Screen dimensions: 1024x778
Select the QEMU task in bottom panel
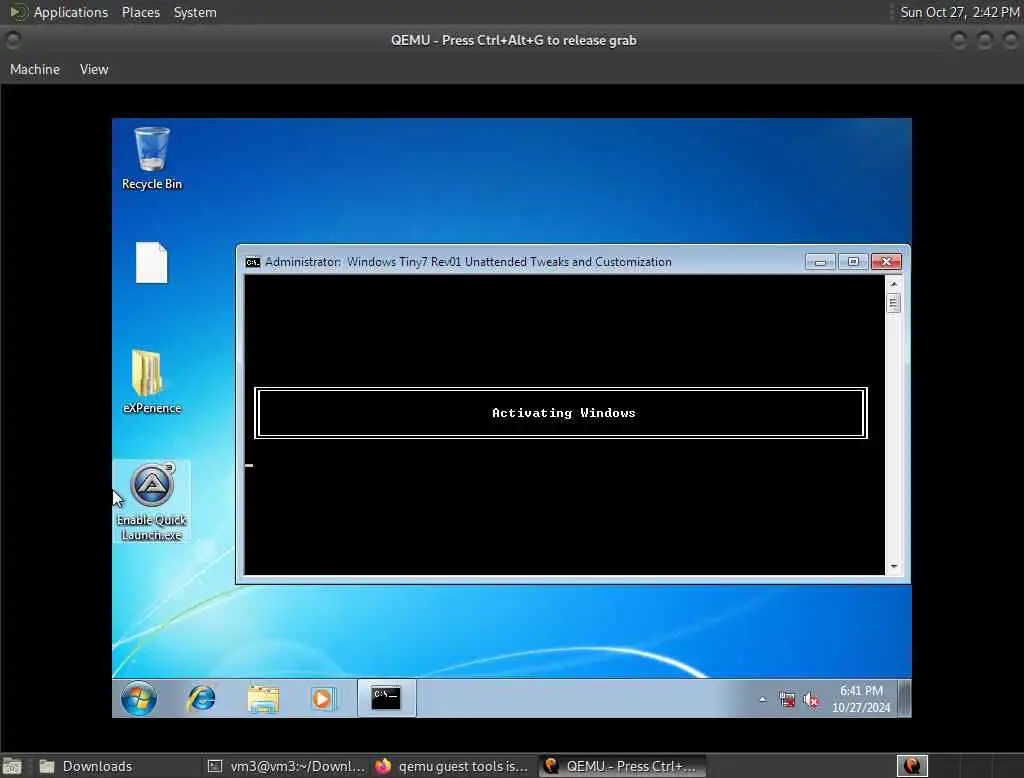[622, 766]
